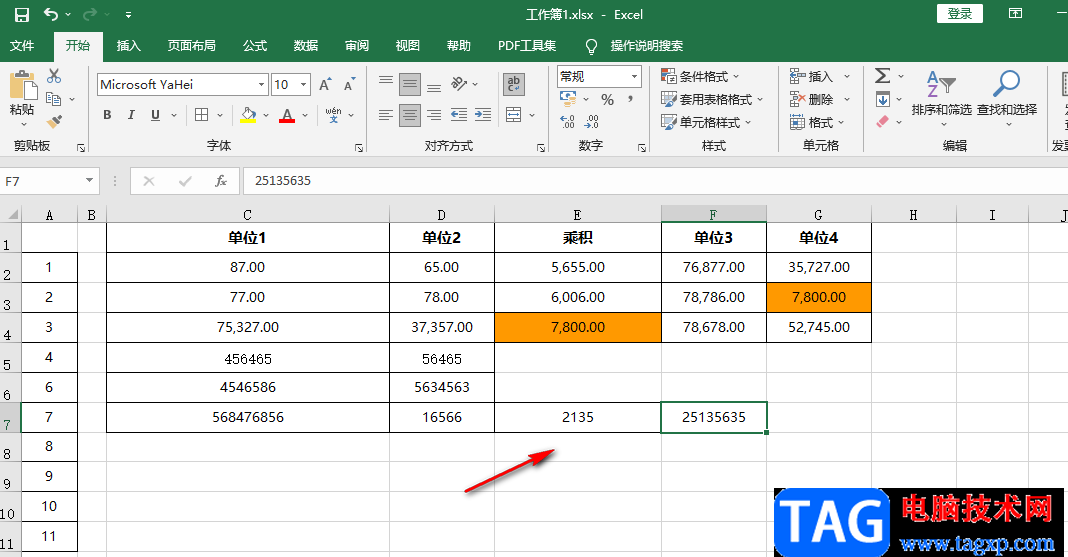Apply red font color A
The height and width of the screenshot is (557, 1068).
[x=287, y=114]
